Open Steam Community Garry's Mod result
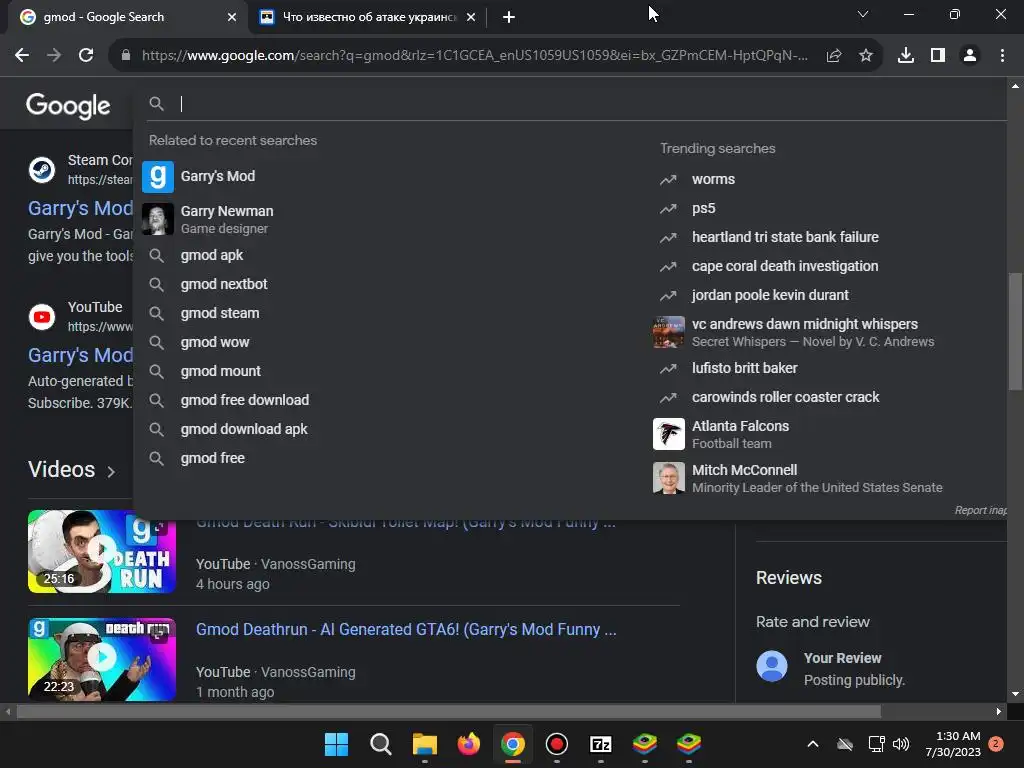This screenshot has width=1024, height=768. 80,208
